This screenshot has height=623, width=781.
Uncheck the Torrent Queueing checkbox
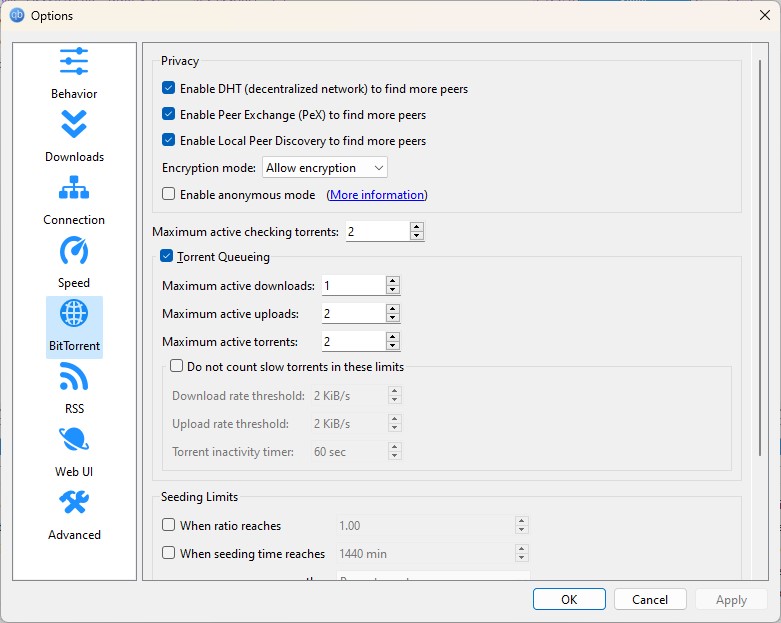click(166, 256)
